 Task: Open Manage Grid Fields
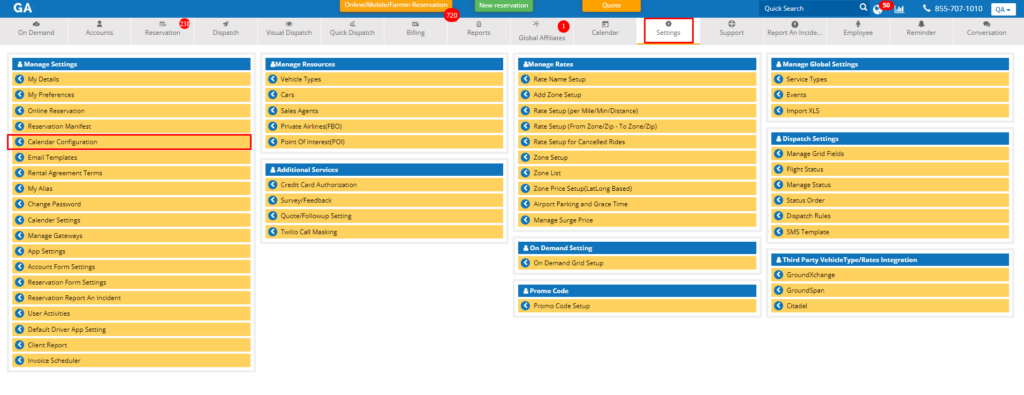(890, 153)
